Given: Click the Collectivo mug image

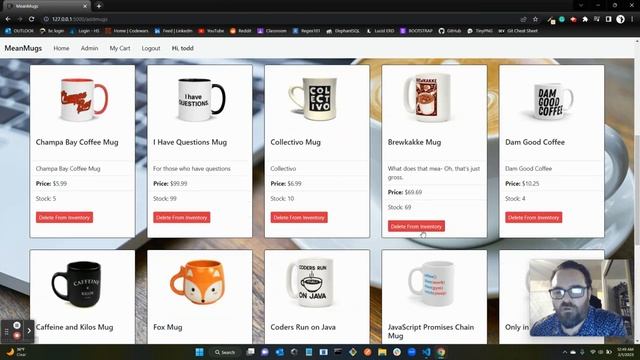Looking at the screenshot, I should coord(313,100).
